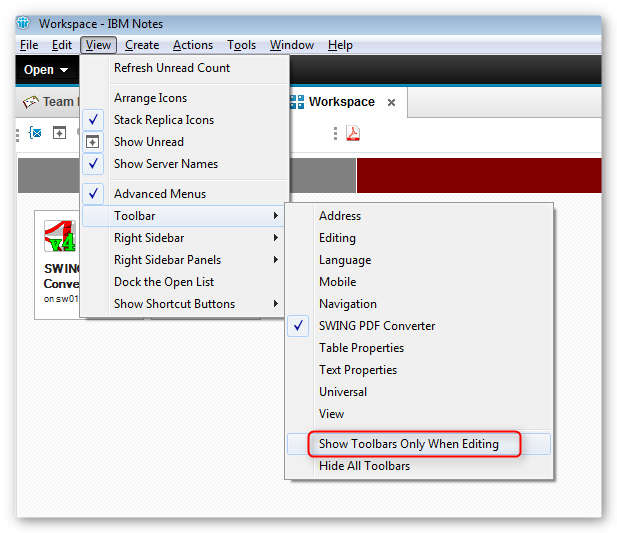Click the Team tab icon

(31, 102)
